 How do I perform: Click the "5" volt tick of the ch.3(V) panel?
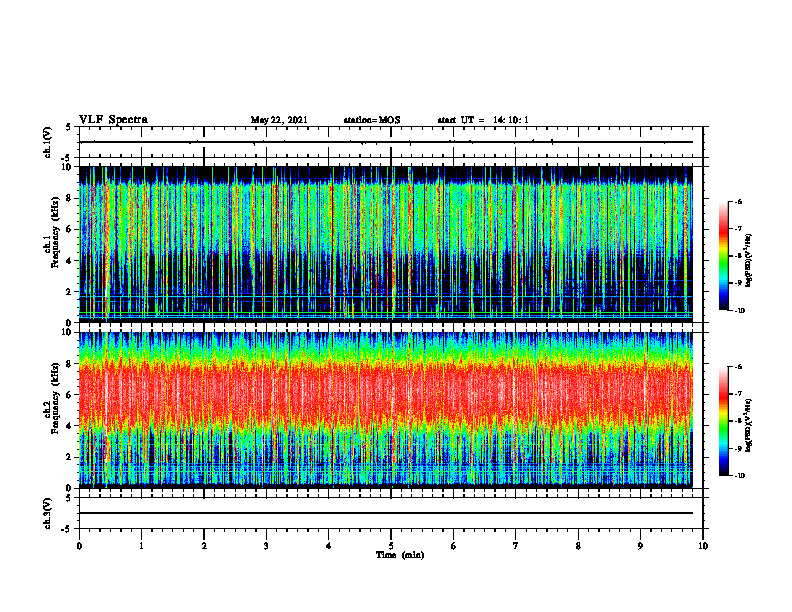coord(69,497)
